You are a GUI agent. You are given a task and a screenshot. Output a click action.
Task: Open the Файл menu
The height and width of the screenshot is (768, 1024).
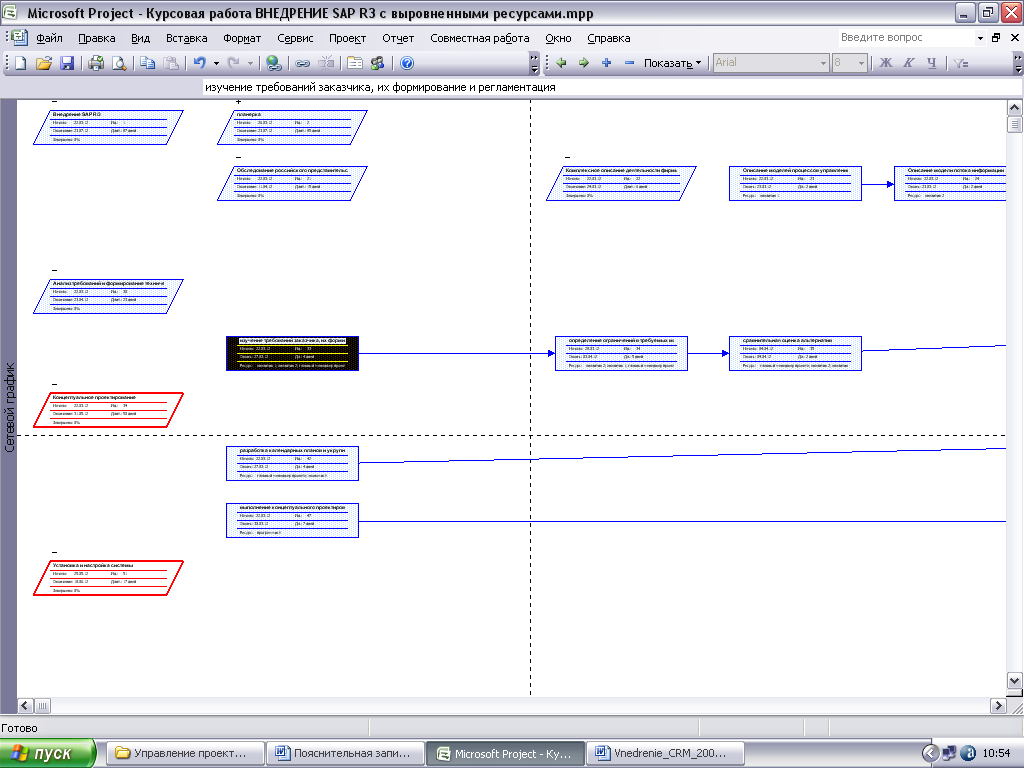pyautogui.click(x=50, y=38)
